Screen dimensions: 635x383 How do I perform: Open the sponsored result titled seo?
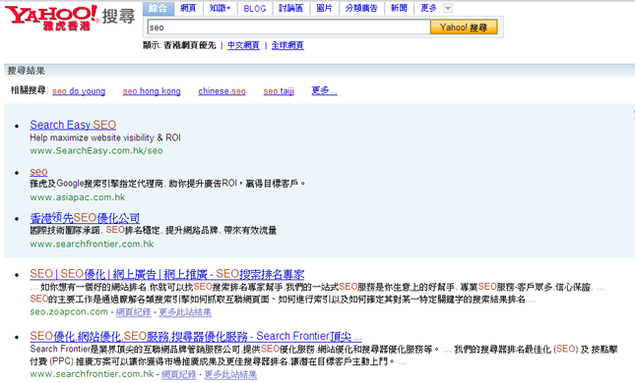click(x=38, y=172)
